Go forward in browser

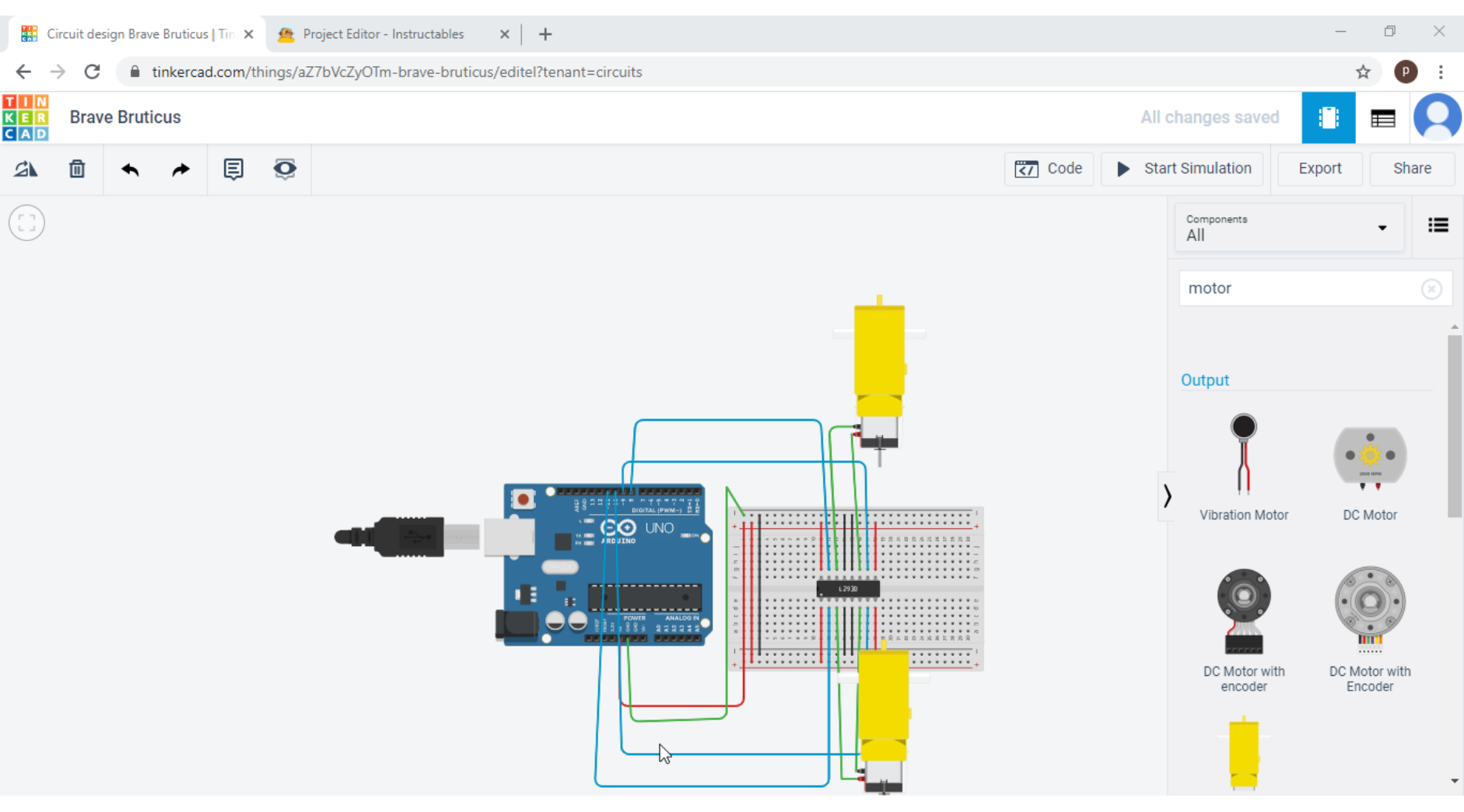pyautogui.click(x=58, y=72)
